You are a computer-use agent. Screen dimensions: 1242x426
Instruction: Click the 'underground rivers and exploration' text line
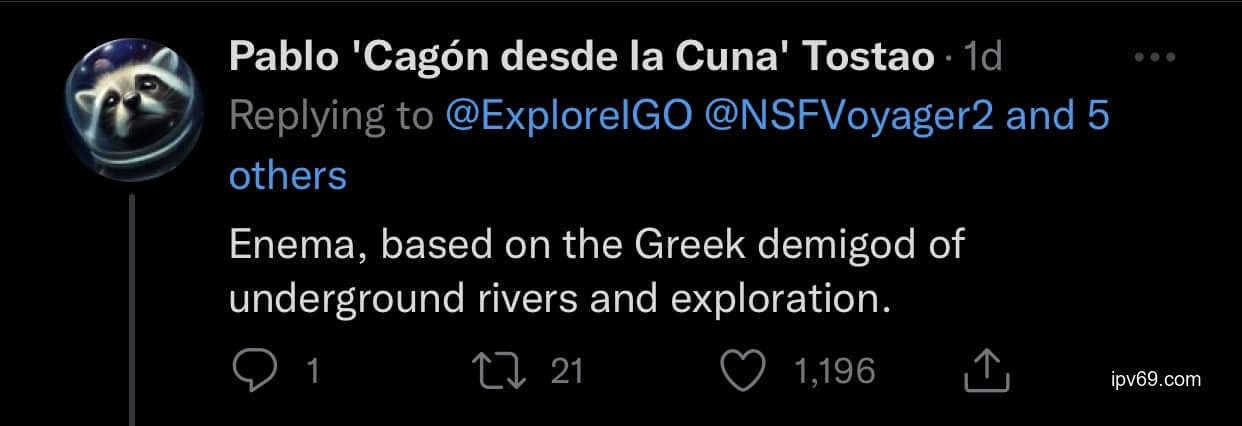coord(559,299)
